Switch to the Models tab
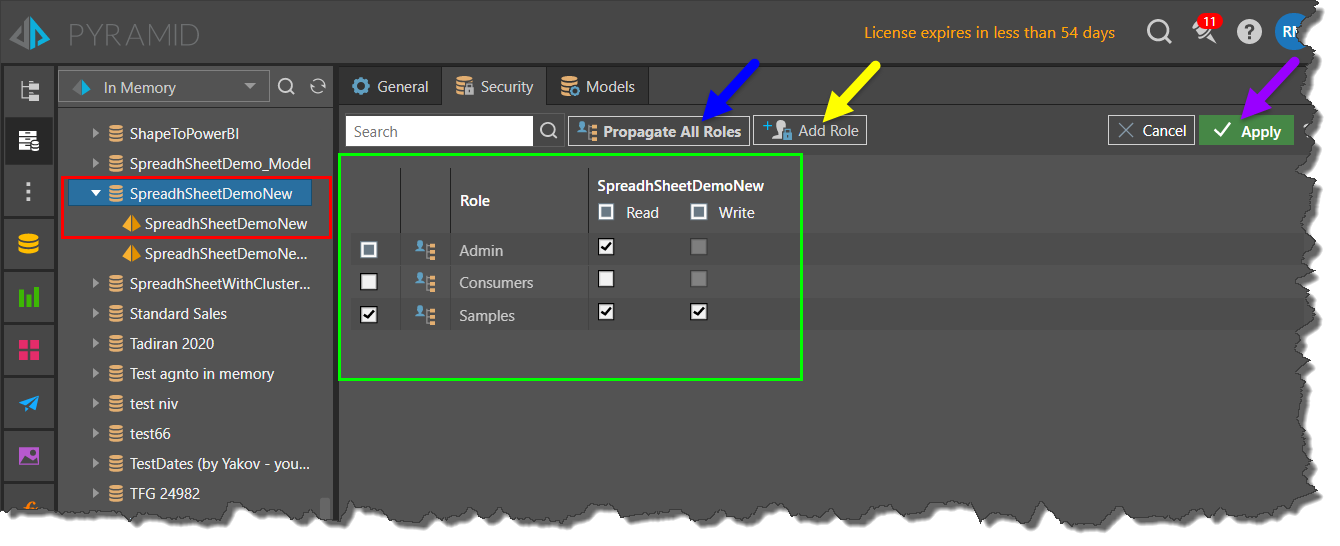 coord(598,87)
